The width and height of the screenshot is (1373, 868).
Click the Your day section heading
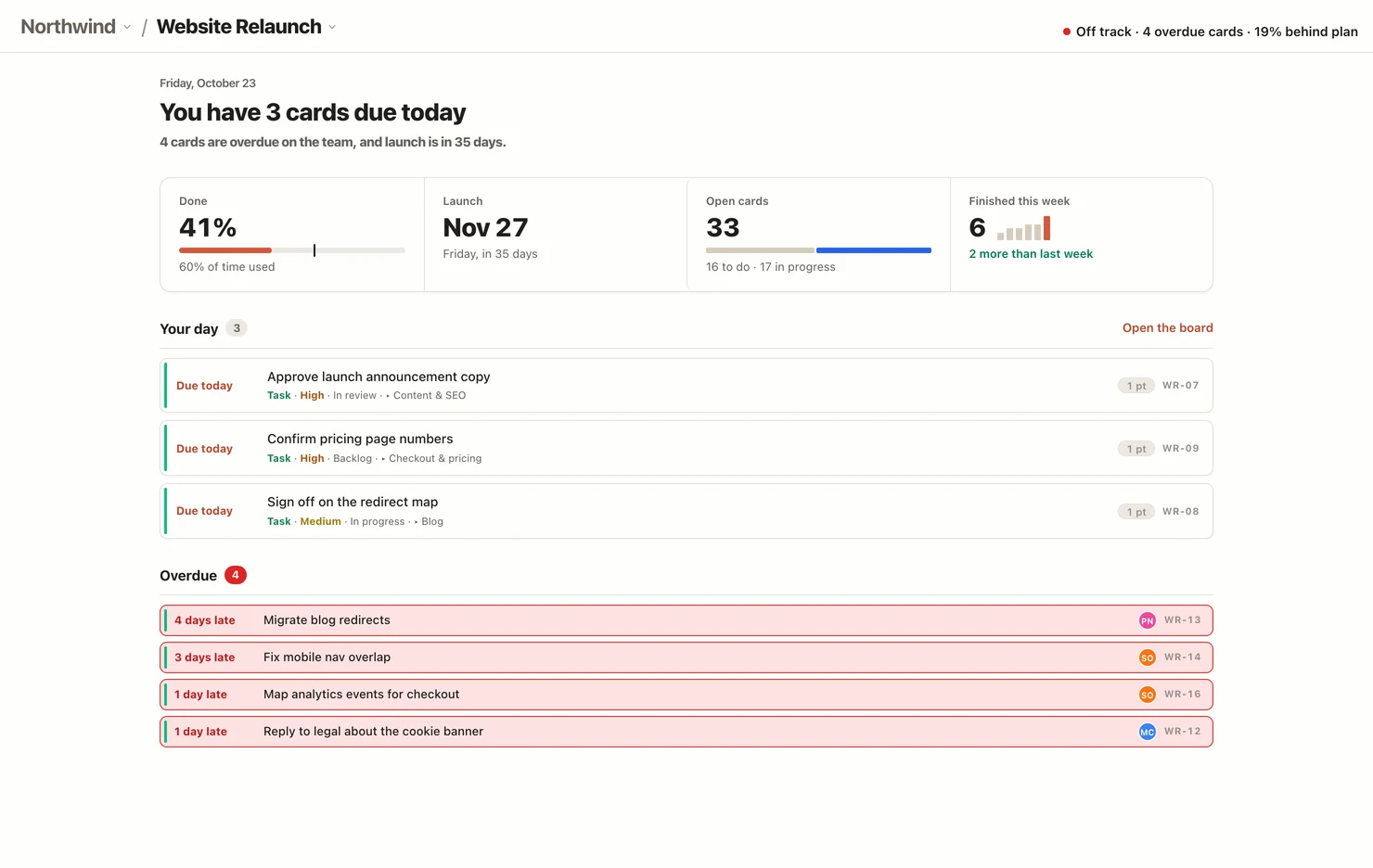(188, 329)
